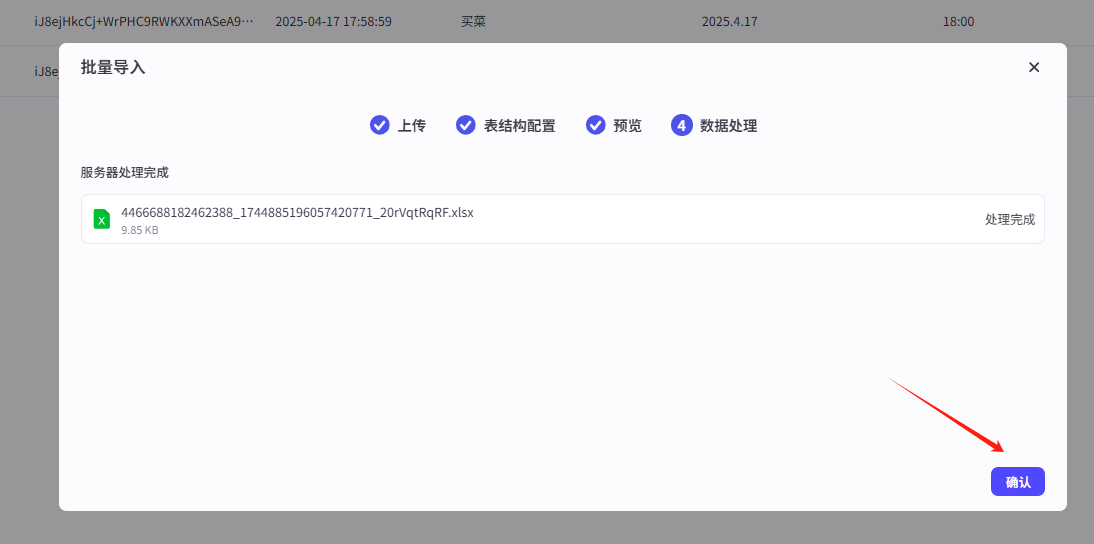Click the 处理完成 status text
Viewport: 1094px width, 544px height.
click(1010, 220)
